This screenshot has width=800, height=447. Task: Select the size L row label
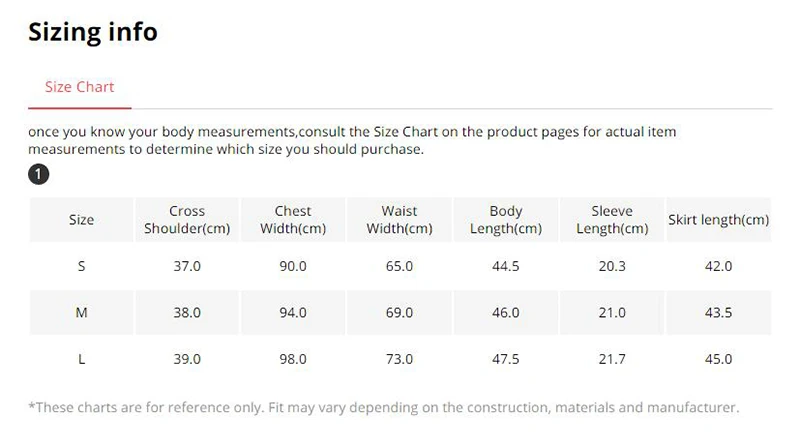coord(81,359)
